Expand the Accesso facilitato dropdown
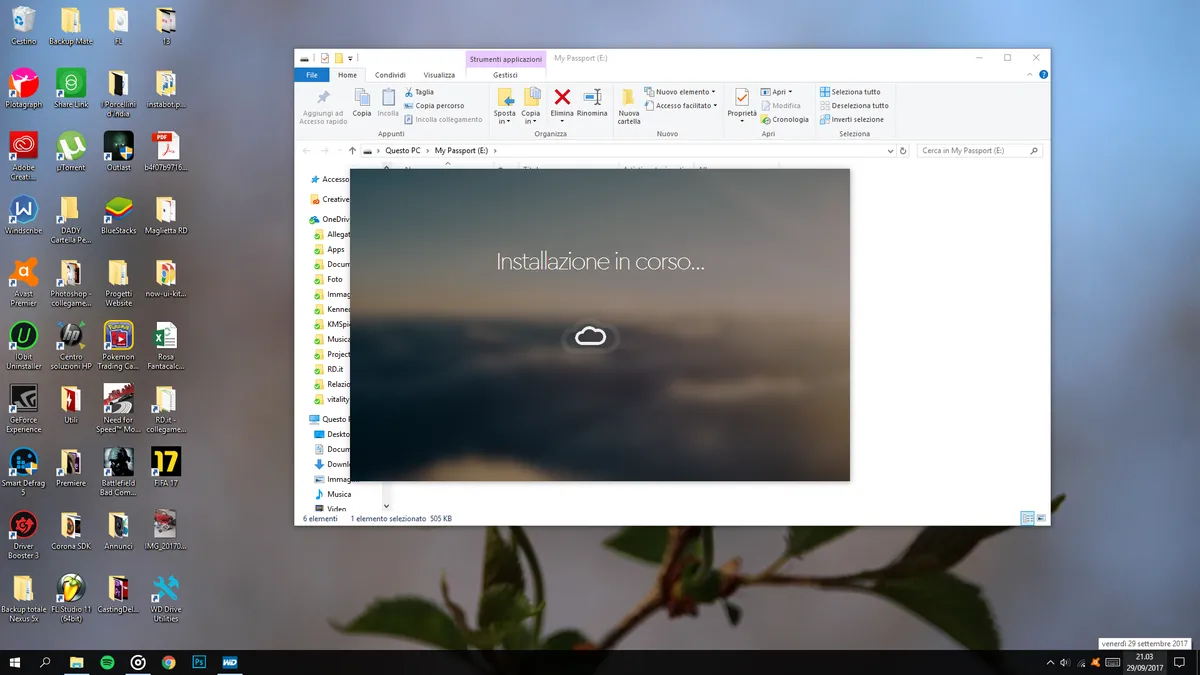 [x=681, y=106]
